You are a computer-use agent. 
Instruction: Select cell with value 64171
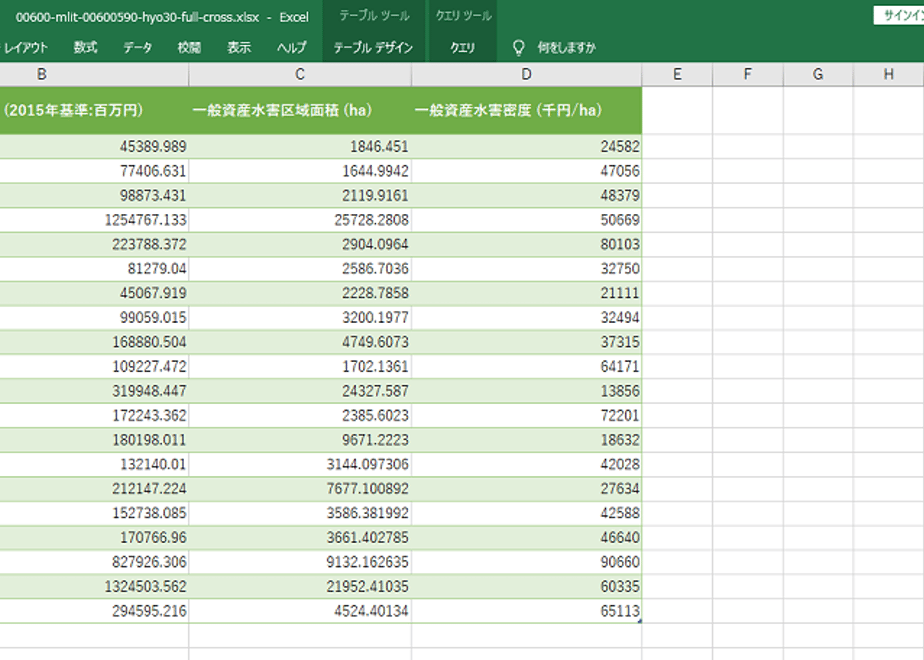tap(526, 367)
